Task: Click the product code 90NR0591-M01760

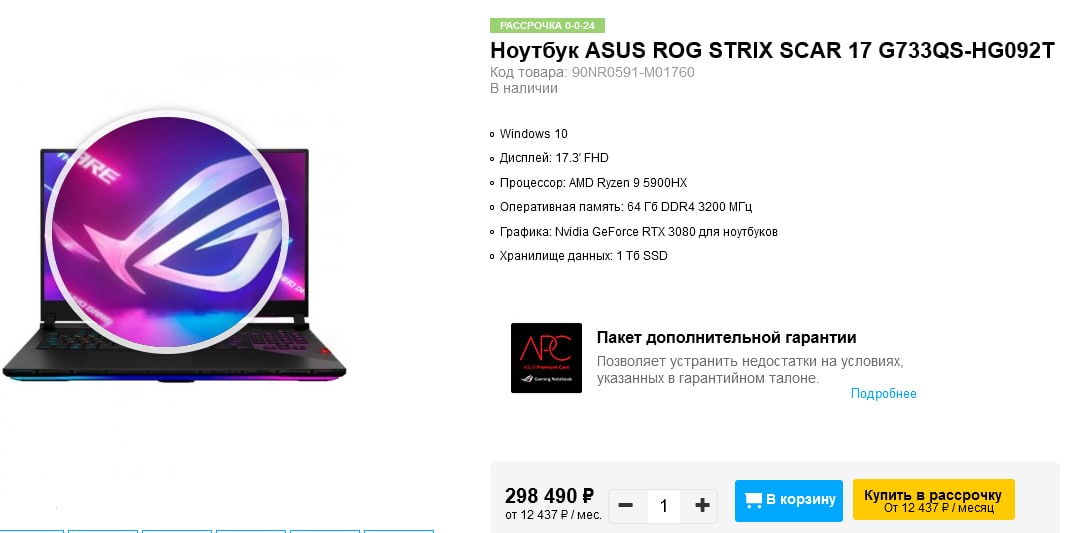Action: pos(633,72)
